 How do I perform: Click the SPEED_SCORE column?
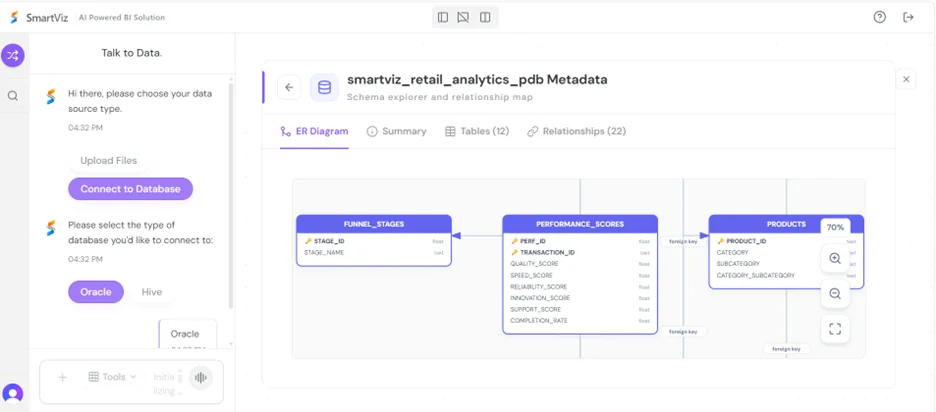(x=580, y=275)
